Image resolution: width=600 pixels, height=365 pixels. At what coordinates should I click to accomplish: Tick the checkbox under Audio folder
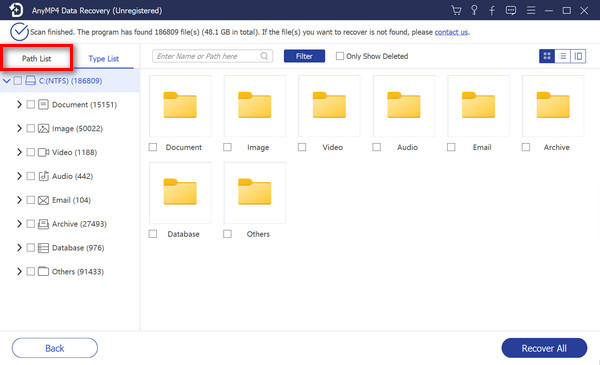click(377, 147)
